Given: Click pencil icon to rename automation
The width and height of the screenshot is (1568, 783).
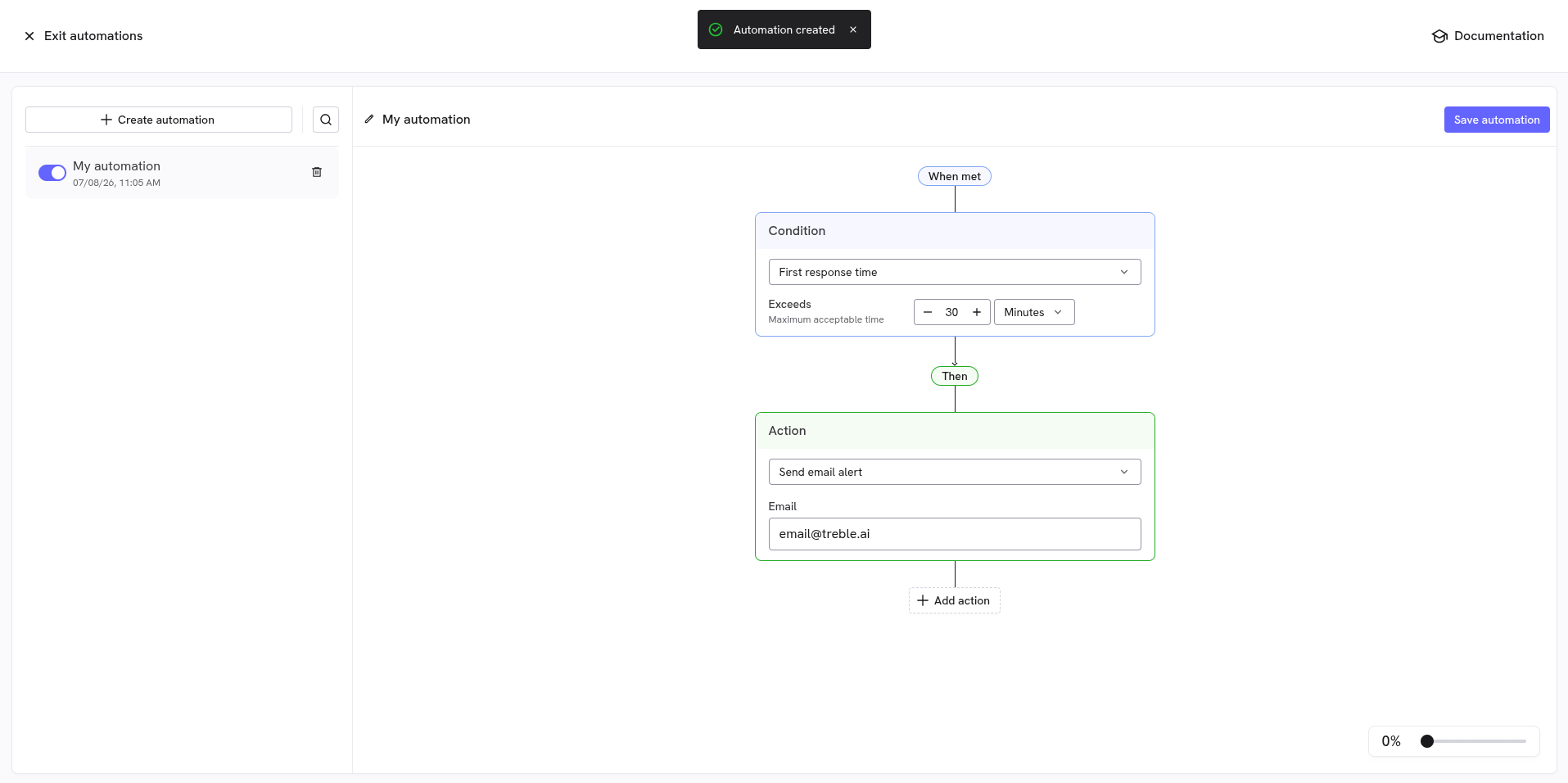Looking at the screenshot, I should pyautogui.click(x=369, y=120).
